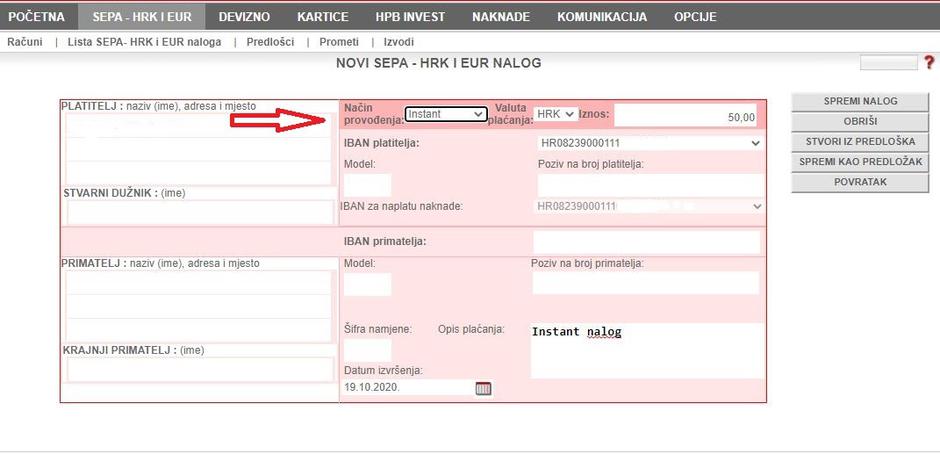This screenshot has height=454, width=940.
Task: Expand the Valuta plaćanja currency dropdown
Action: tap(556, 114)
